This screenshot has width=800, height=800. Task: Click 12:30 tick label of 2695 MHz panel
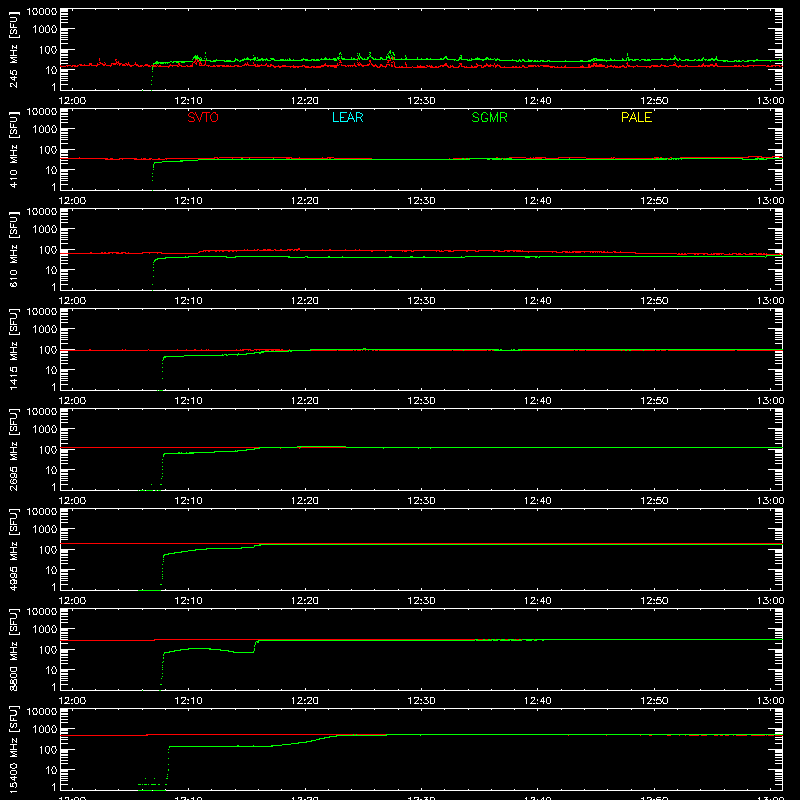tap(421, 501)
